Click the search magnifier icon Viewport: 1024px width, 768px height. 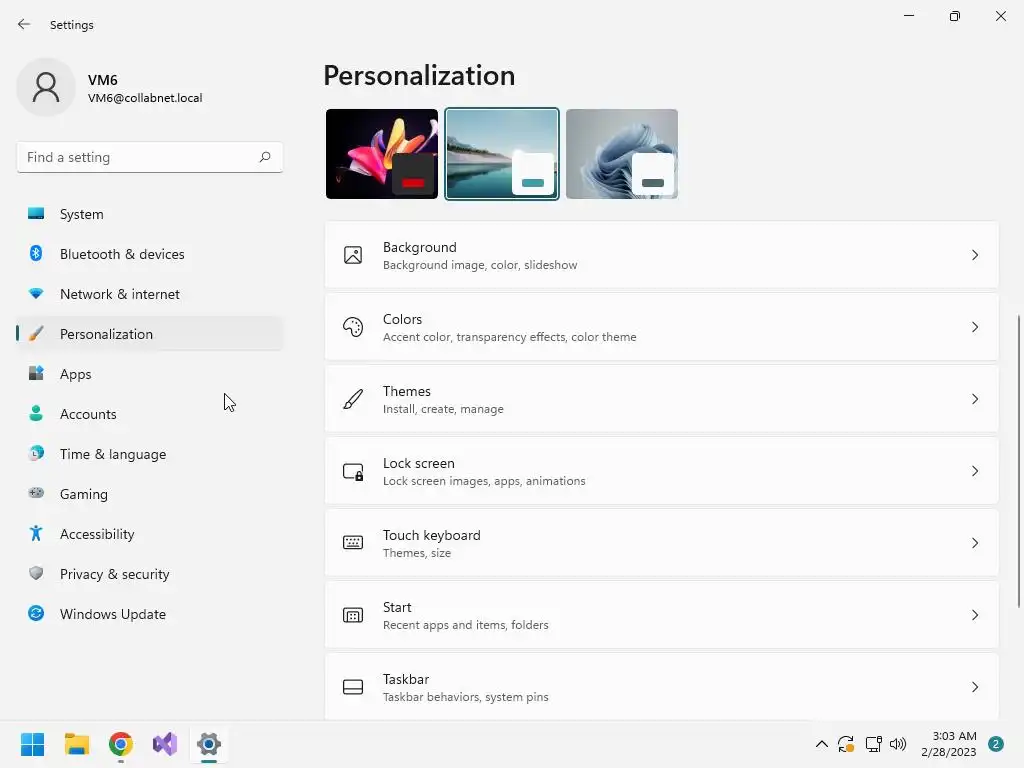click(264, 157)
